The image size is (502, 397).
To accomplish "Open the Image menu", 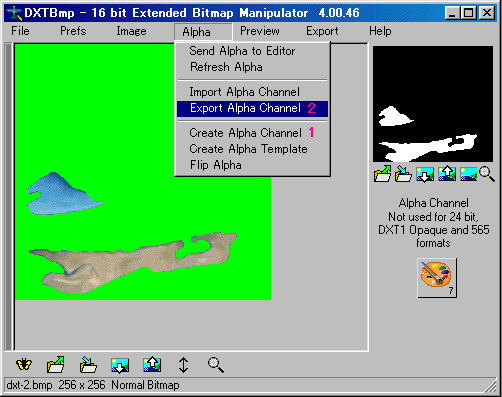I will 131,31.
